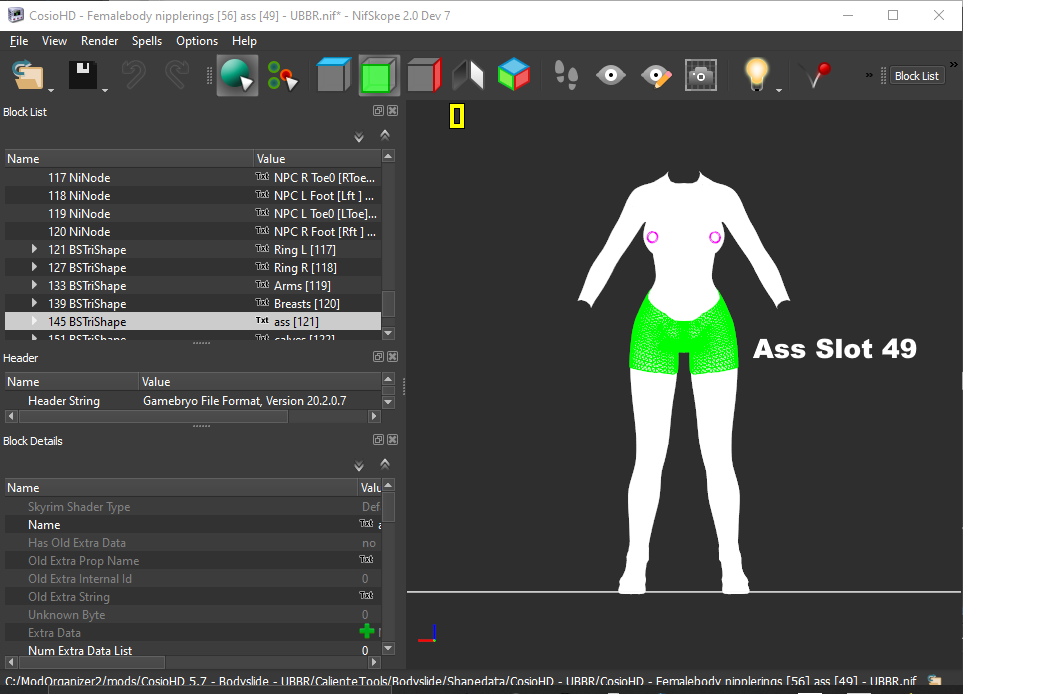
Task: Select the 117 NiNode row
Action: pyautogui.click(x=193, y=178)
